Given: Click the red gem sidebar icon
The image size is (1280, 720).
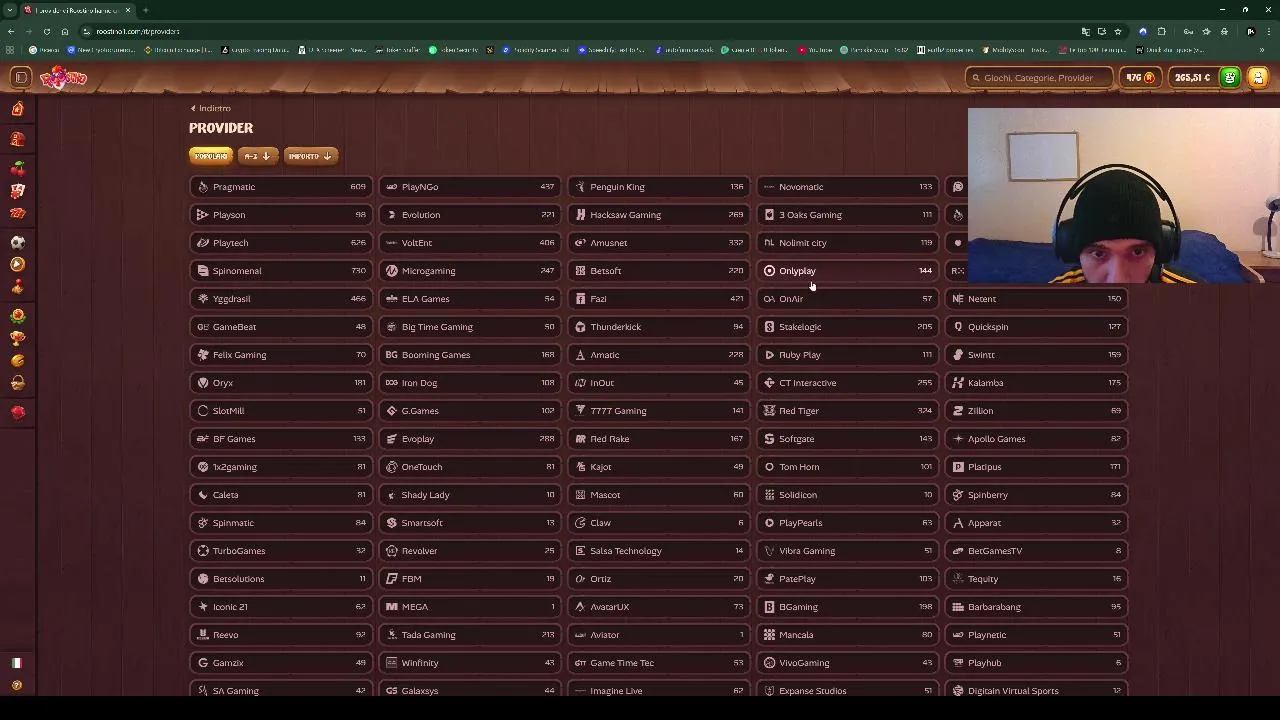Looking at the screenshot, I should [17, 412].
